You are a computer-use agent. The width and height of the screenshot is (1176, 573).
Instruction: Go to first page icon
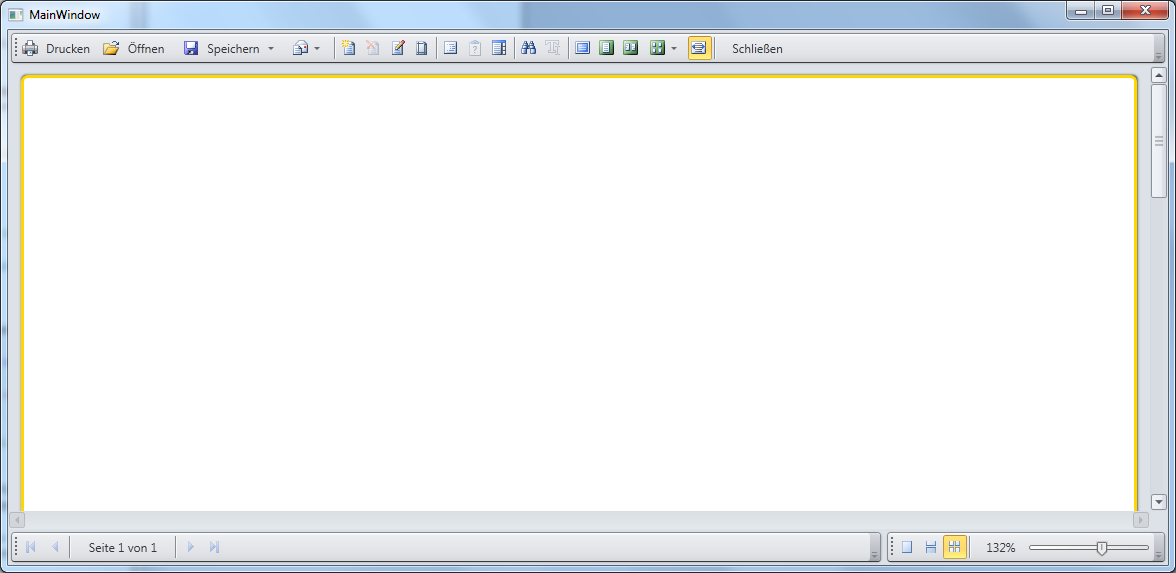(x=31, y=548)
